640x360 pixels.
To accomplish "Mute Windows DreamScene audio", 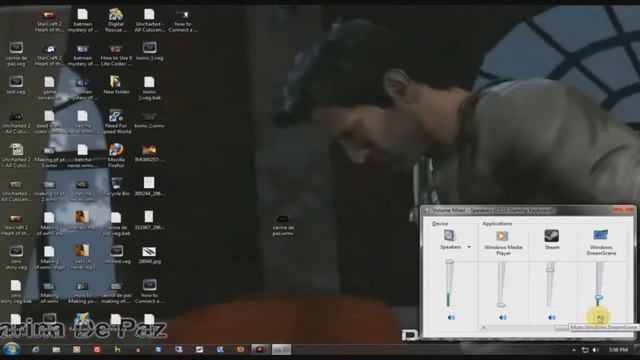I will tap(600, 318).
